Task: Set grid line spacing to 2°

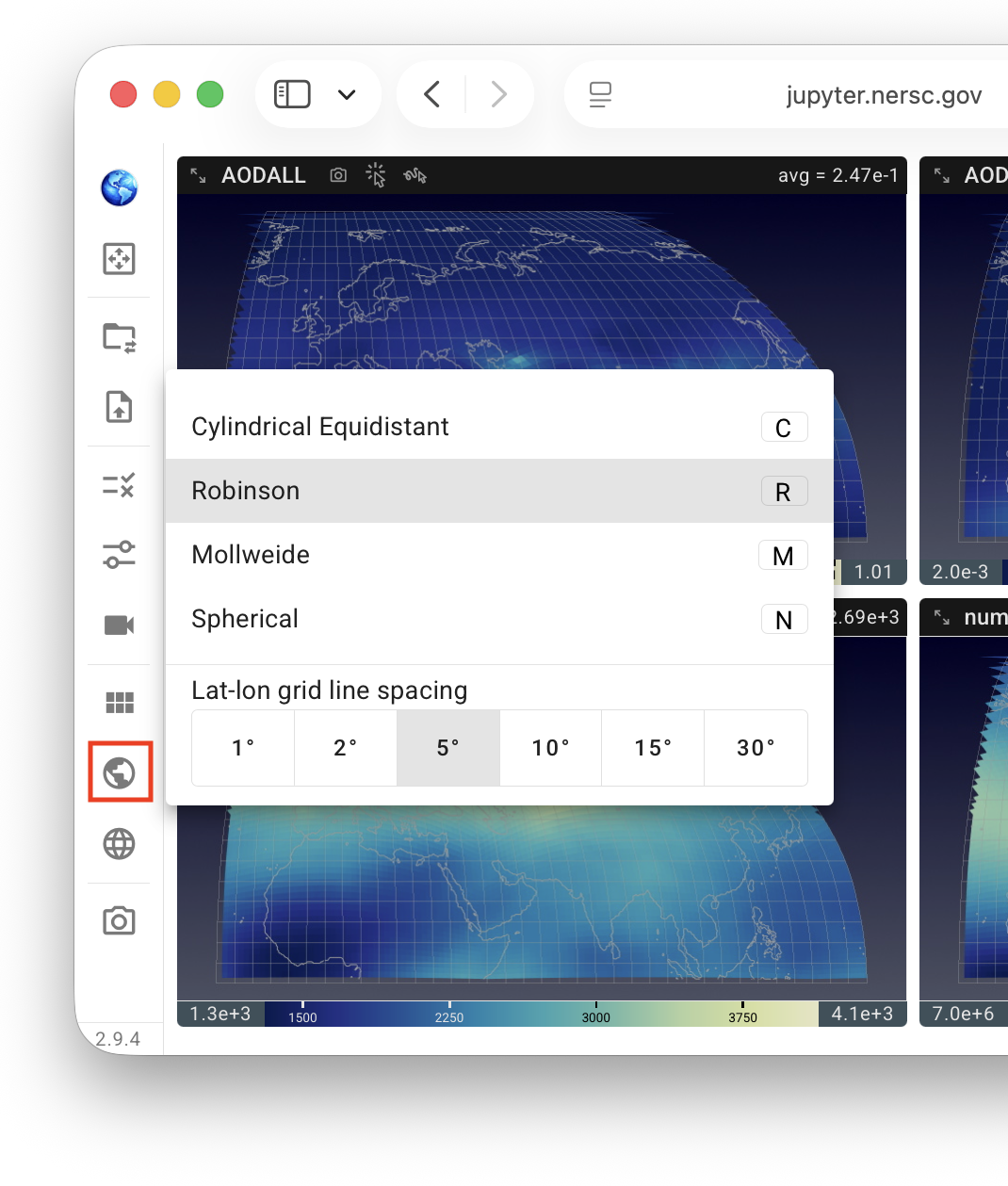Action: (x=346, y=748)
